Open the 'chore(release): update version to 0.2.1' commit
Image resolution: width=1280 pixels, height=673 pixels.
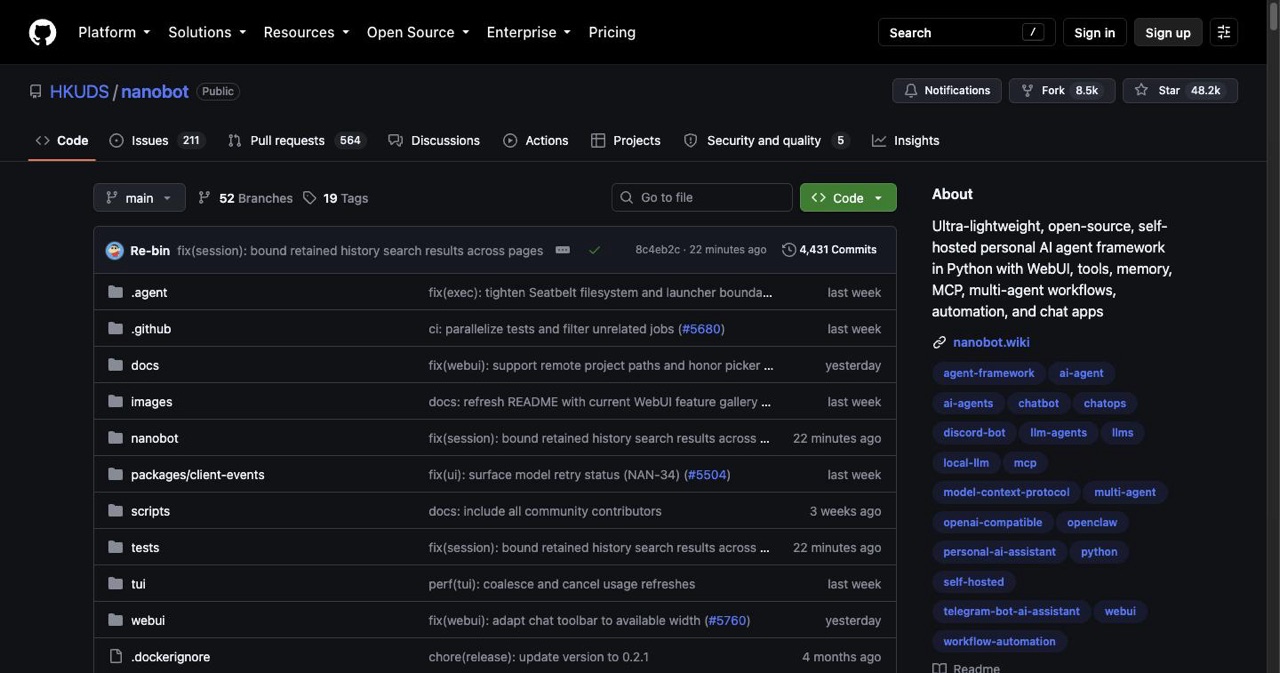pyautogui.click(x=539, y=657)
